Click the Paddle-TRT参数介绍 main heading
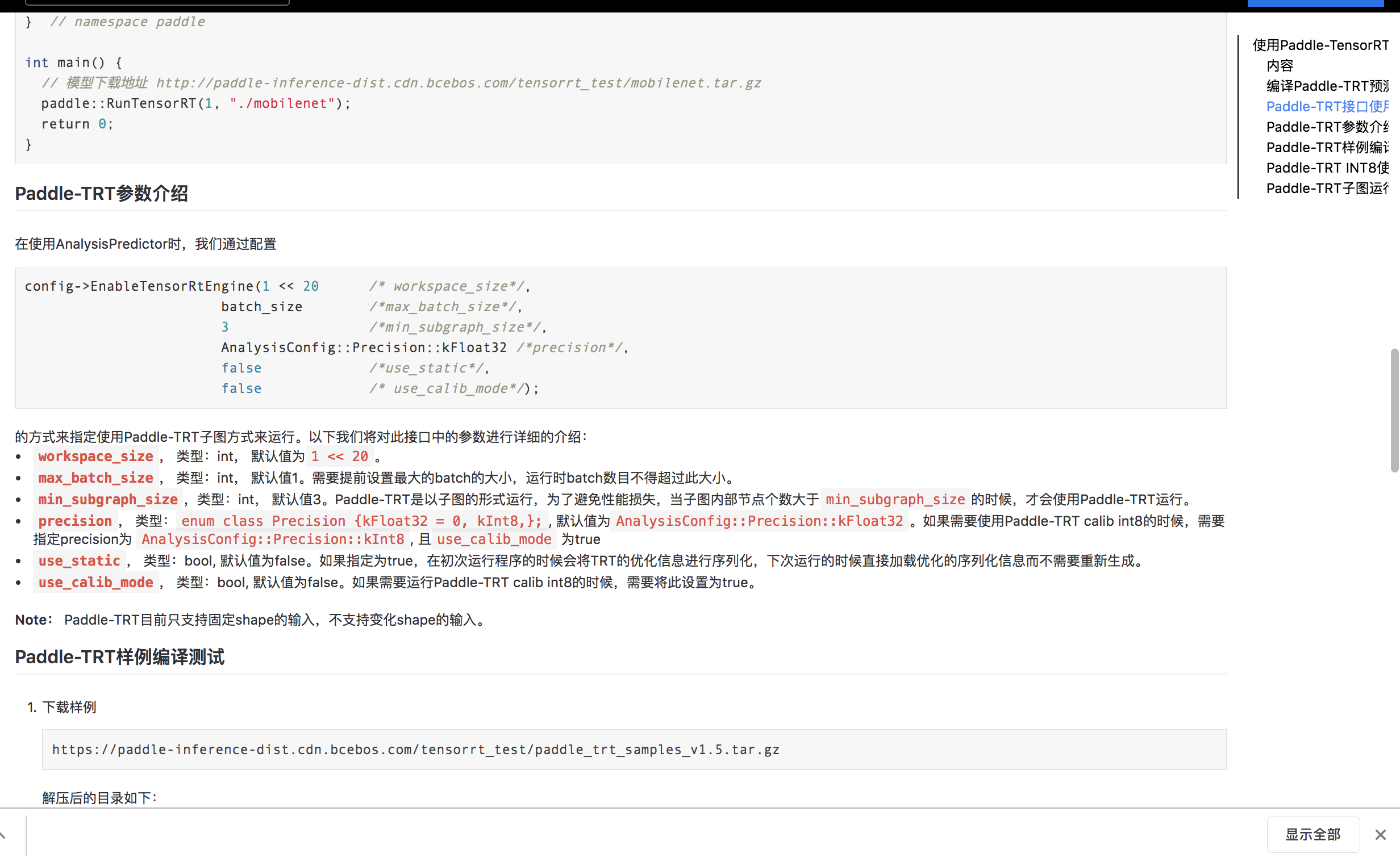1400x862 pixels. [102, 194]
